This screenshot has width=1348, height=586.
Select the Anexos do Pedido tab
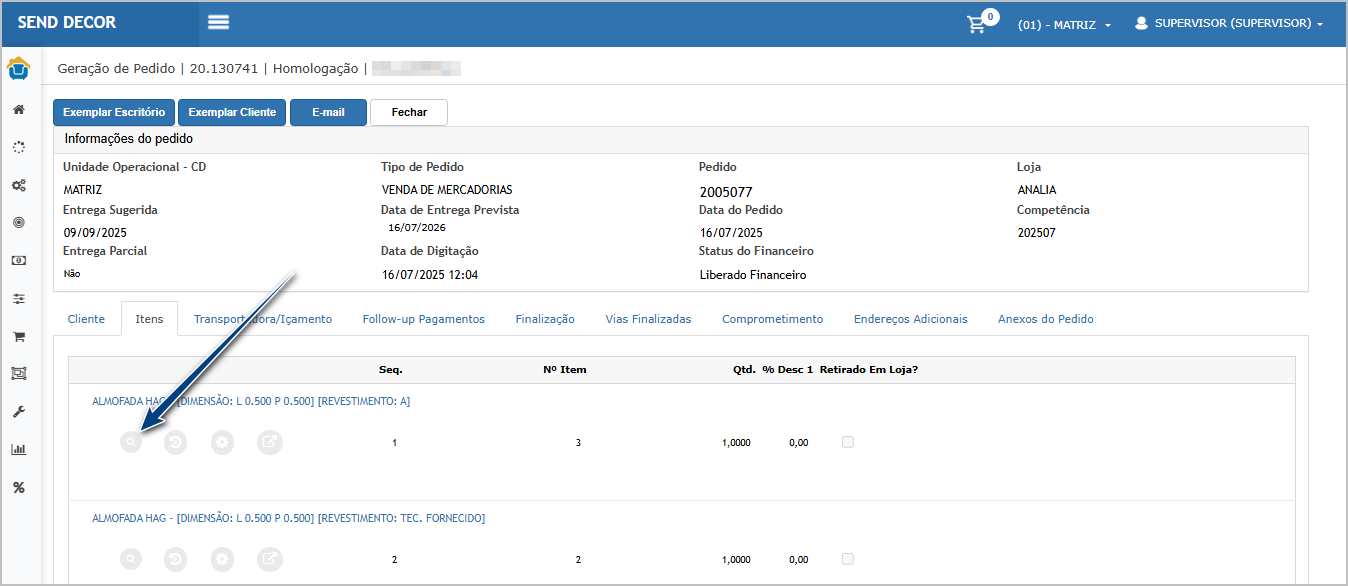(x=1045, y=319)
